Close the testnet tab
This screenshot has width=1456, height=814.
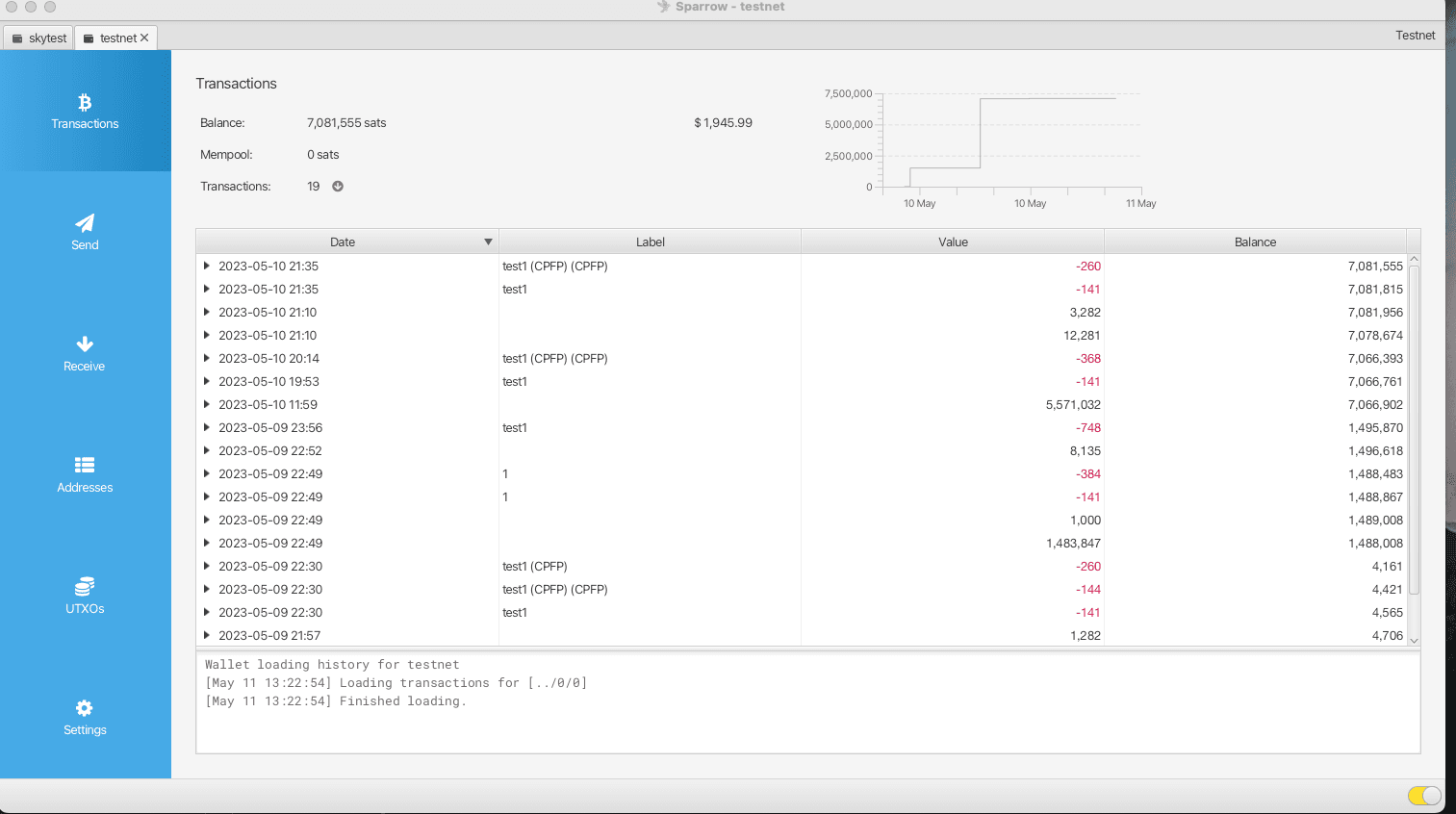[144, 38]
